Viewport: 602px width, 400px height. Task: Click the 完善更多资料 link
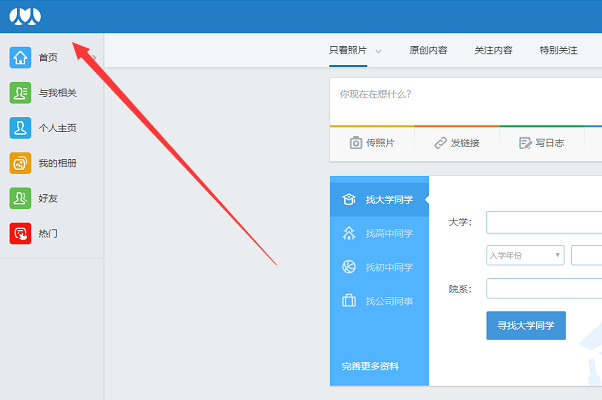[370, 366]
